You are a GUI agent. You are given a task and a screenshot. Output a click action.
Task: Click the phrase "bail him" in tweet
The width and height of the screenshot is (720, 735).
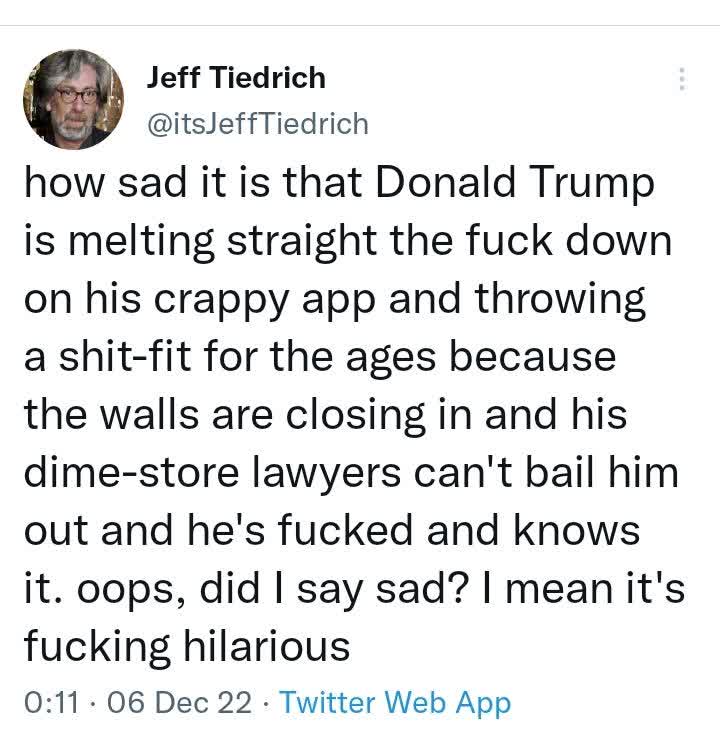(x=602, y=472)
